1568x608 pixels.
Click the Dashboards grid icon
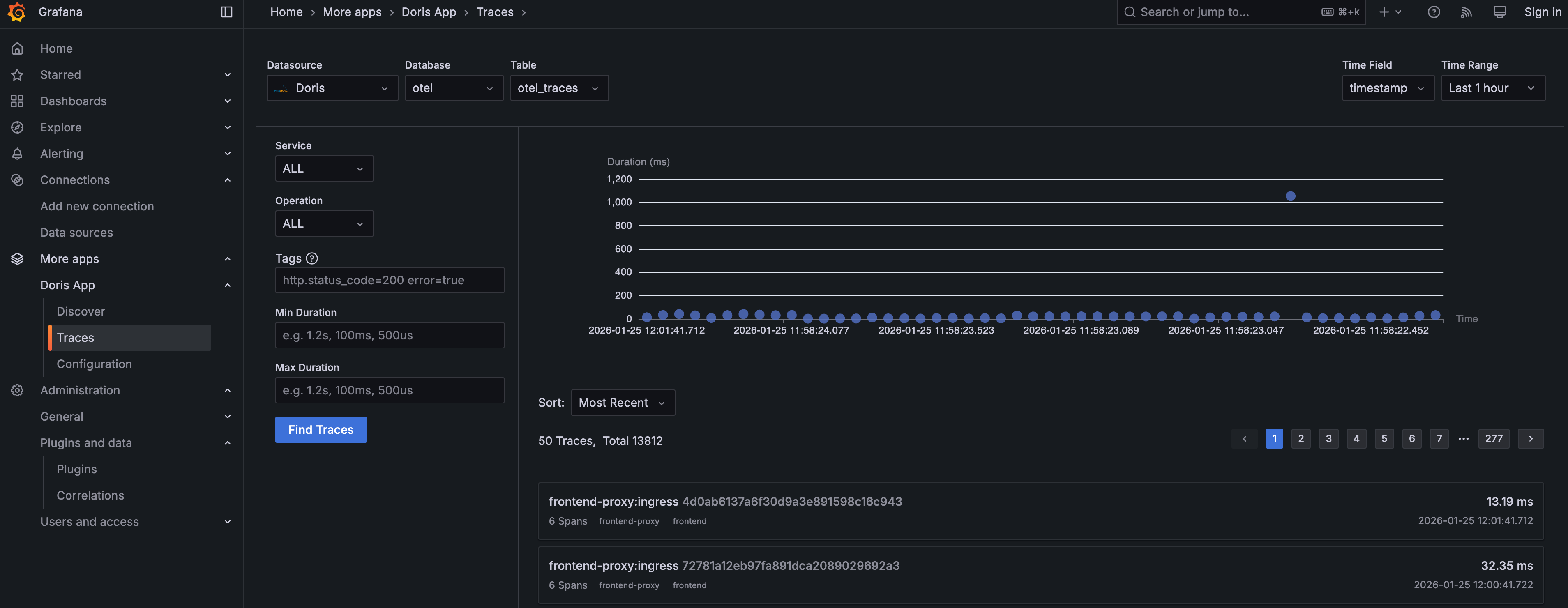click(x=17, y=101)
